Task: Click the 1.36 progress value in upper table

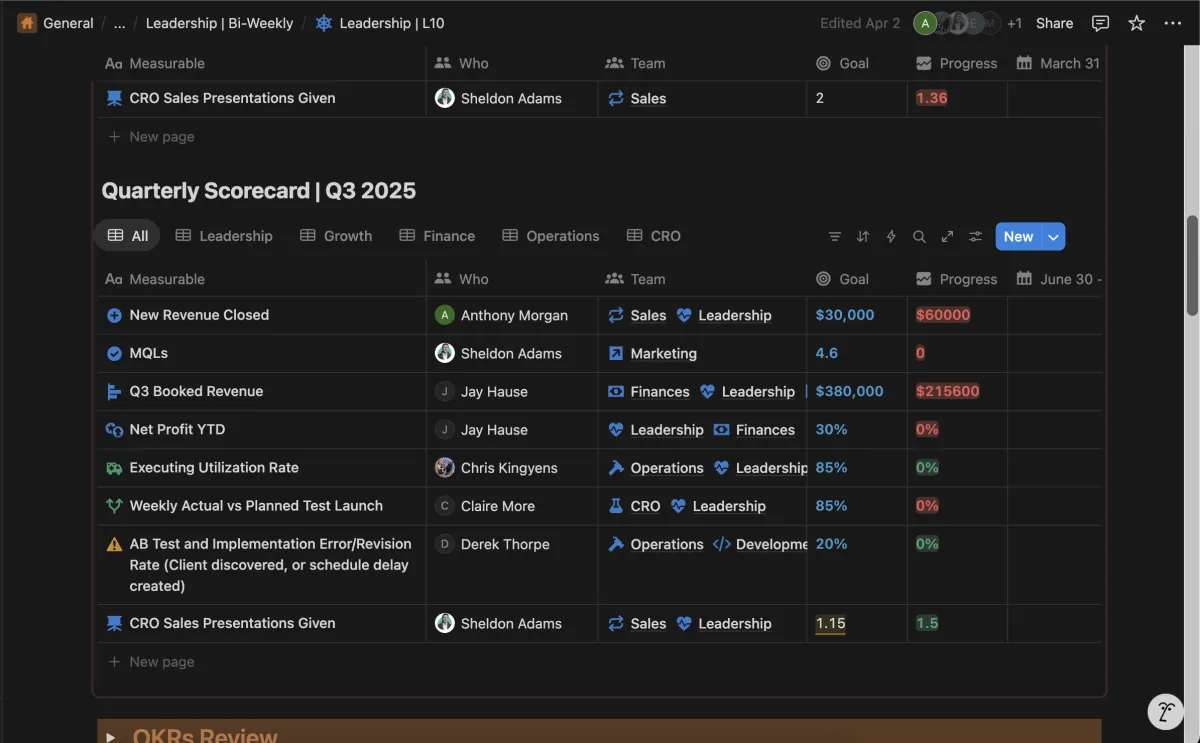Action: click(x=931, y=98)
